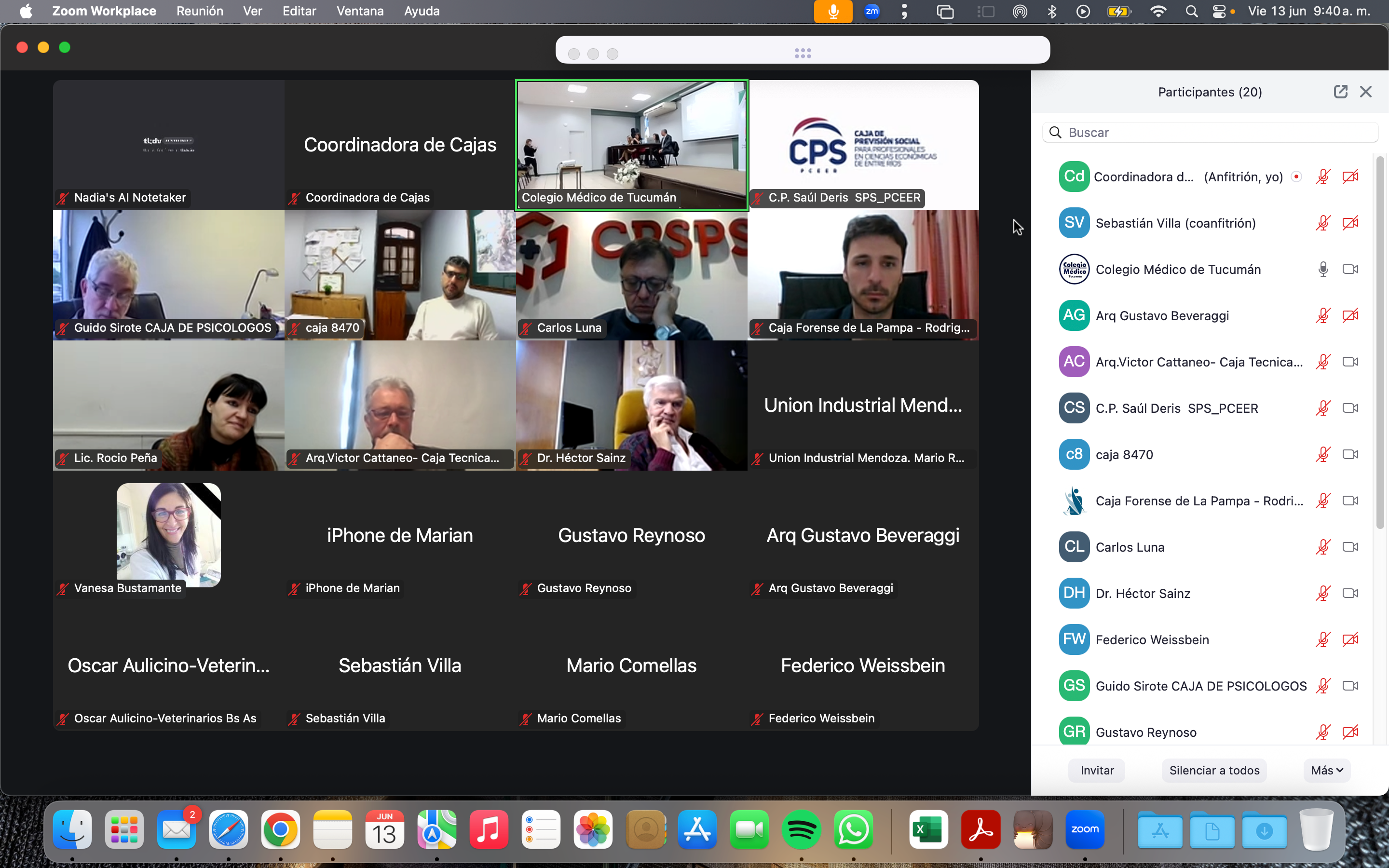
Task: Stop Colegio Médico de Tucumán video
Action: [x=1350, y=269]
